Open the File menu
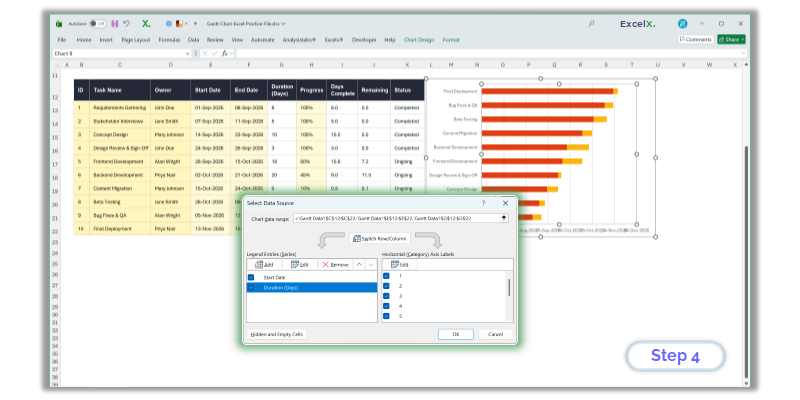This screenshot has width=800, height=400. [62, 39]
